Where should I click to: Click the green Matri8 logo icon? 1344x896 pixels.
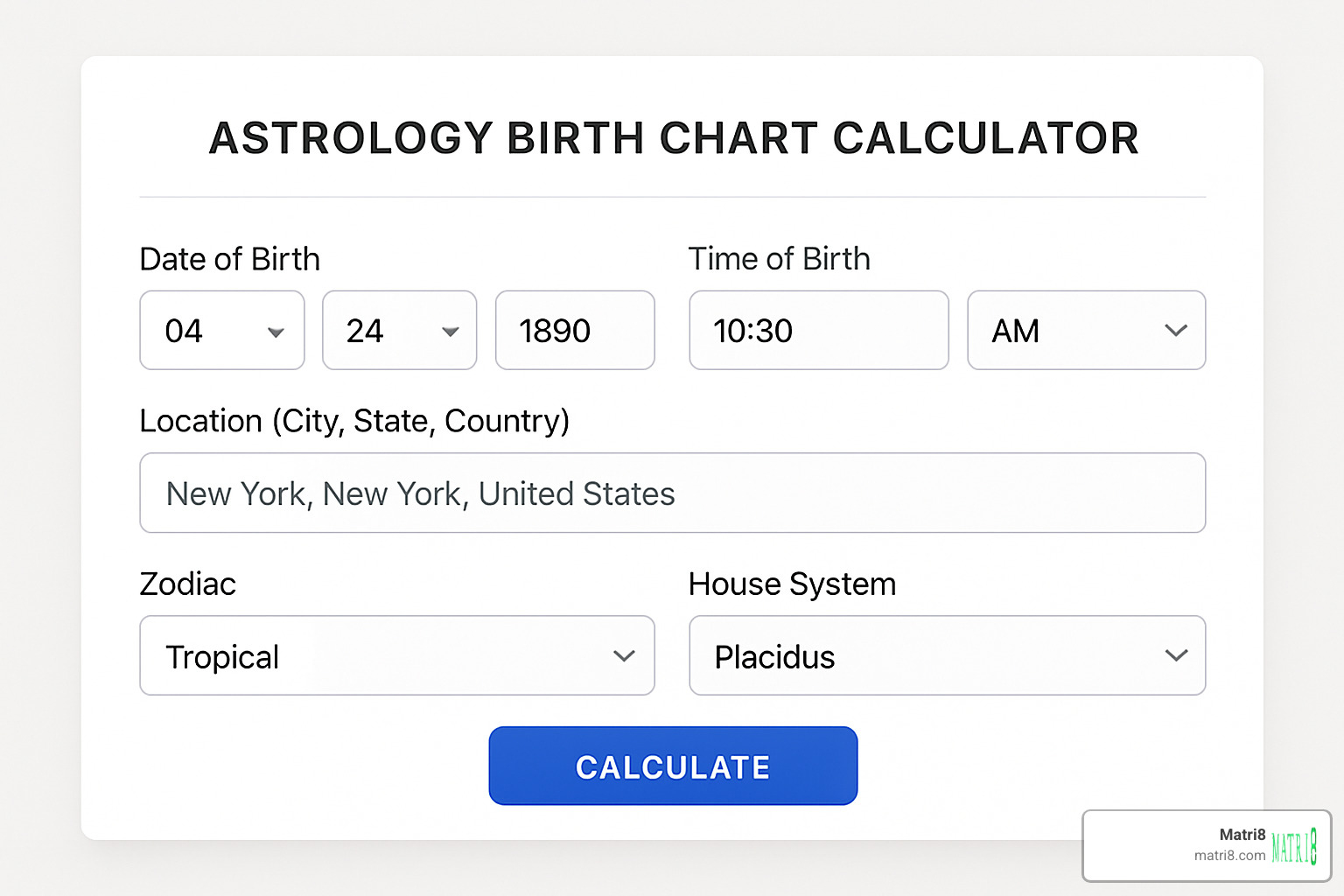[x=1293, y=847]
